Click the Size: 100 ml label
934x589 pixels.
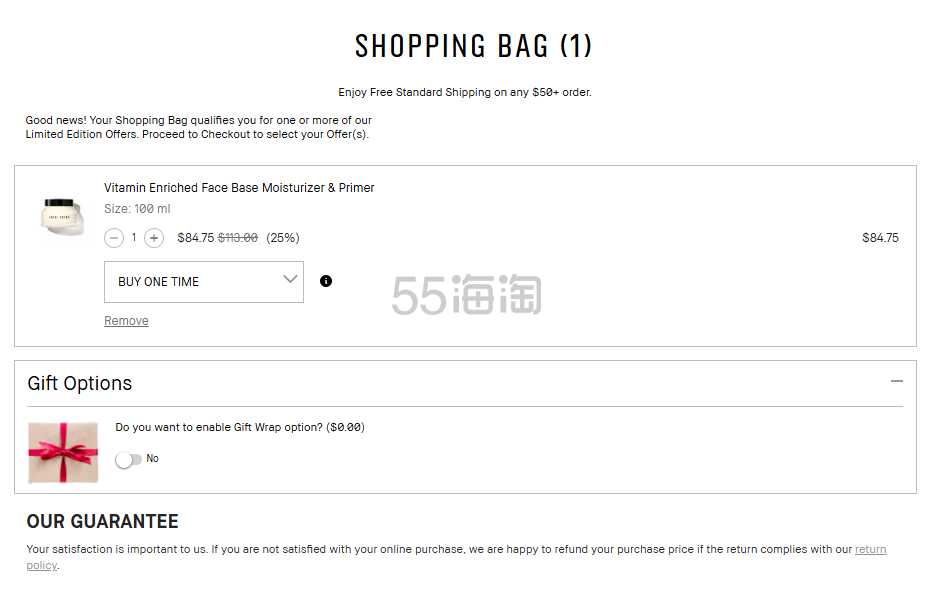(137, 209)
